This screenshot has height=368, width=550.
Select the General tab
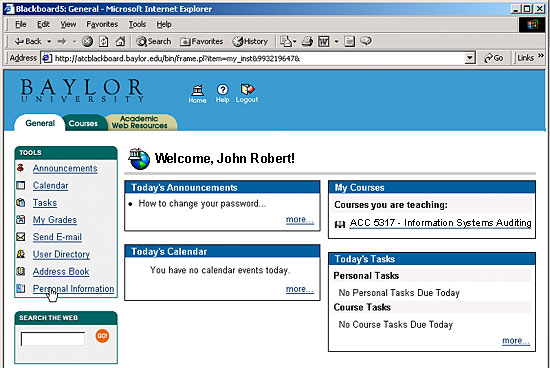[x=40, y=123]
